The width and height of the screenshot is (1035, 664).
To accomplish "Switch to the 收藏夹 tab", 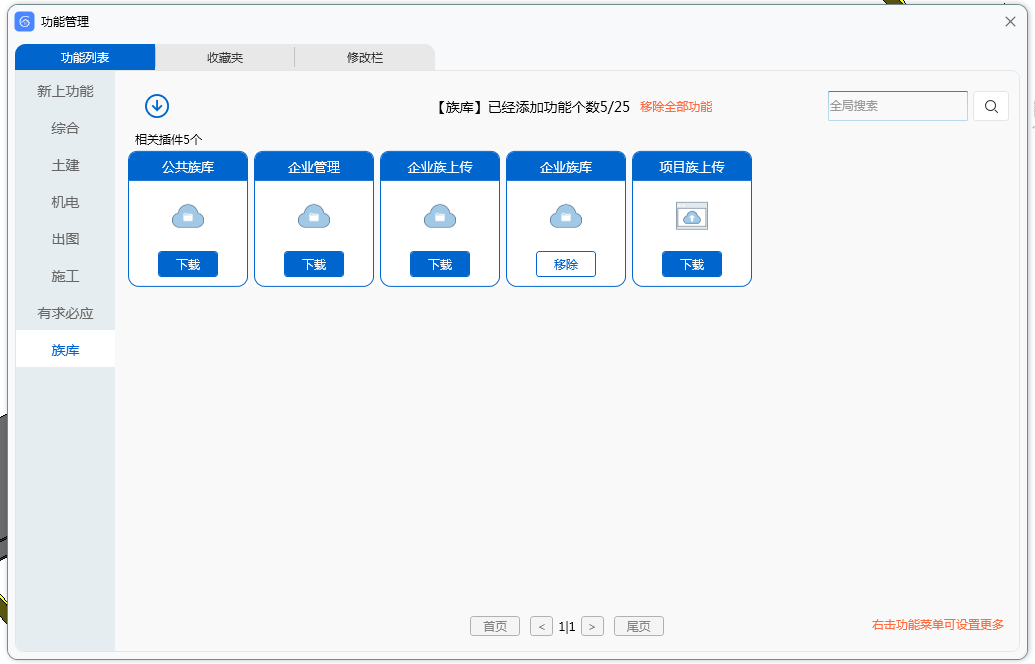I will pyautogui.click(x=225, y=58).
